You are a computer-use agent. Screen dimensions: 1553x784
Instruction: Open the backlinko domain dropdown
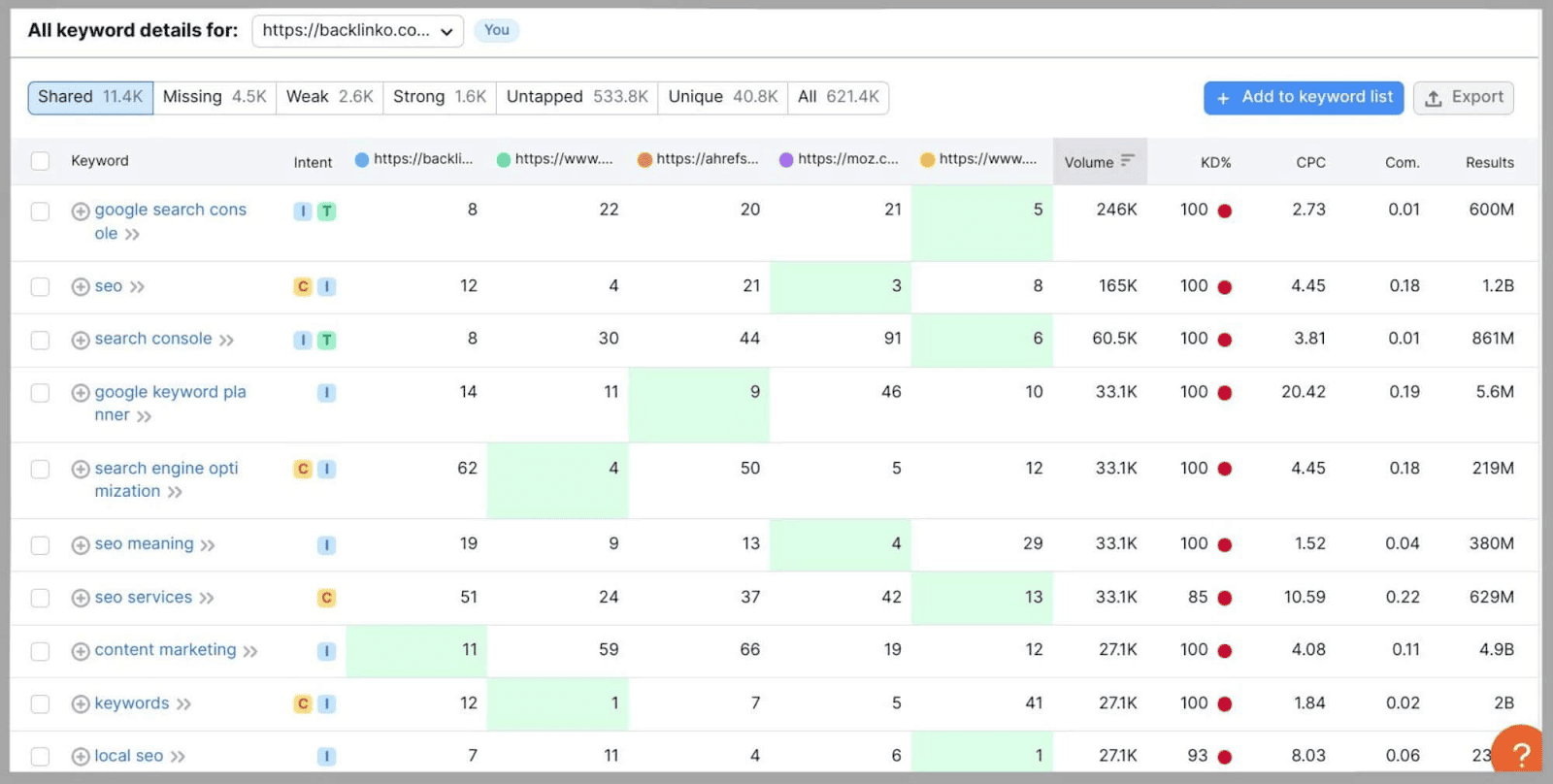[x=357, y=31]
